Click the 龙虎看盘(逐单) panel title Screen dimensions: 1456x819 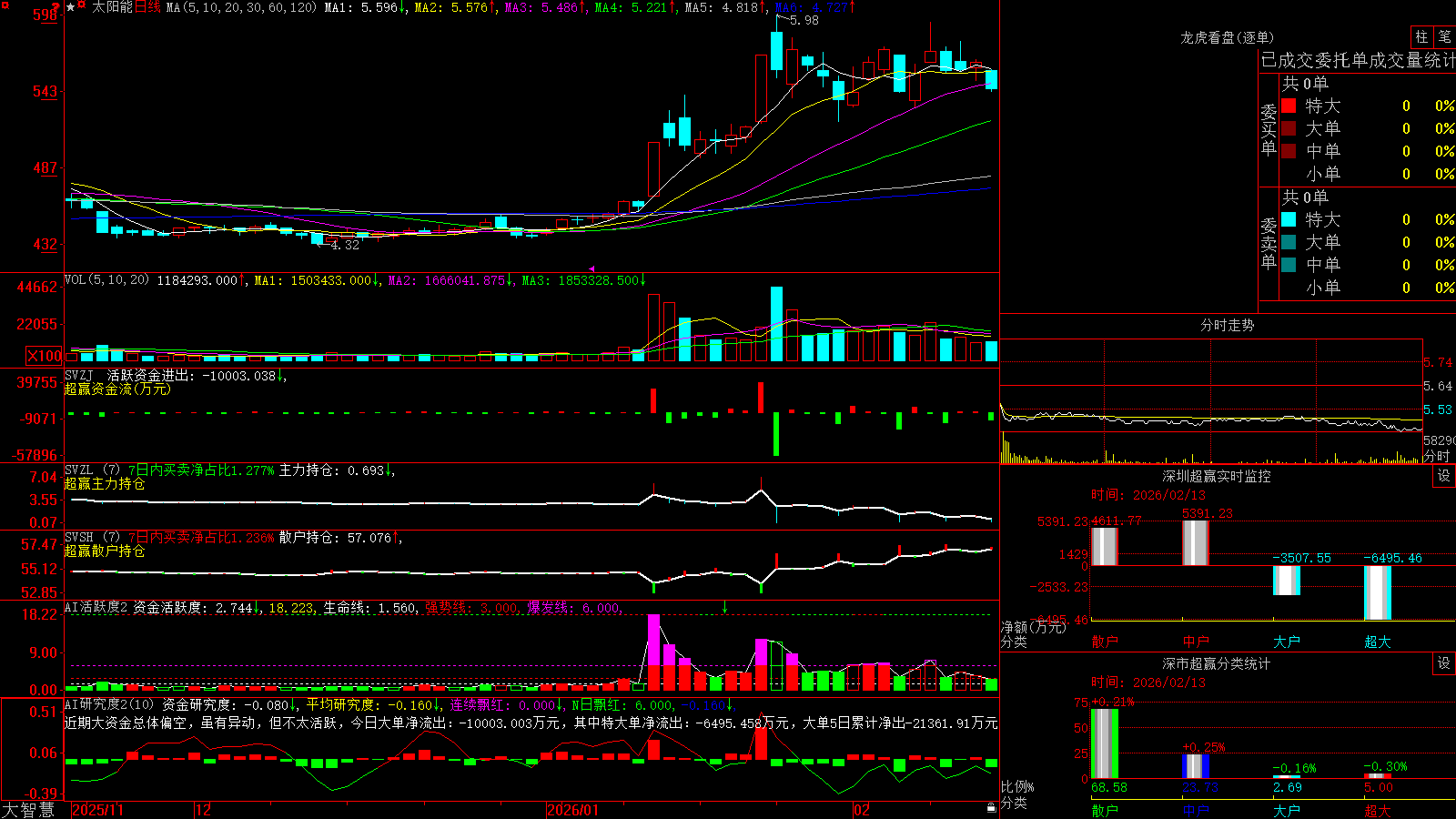point(1227,37)
